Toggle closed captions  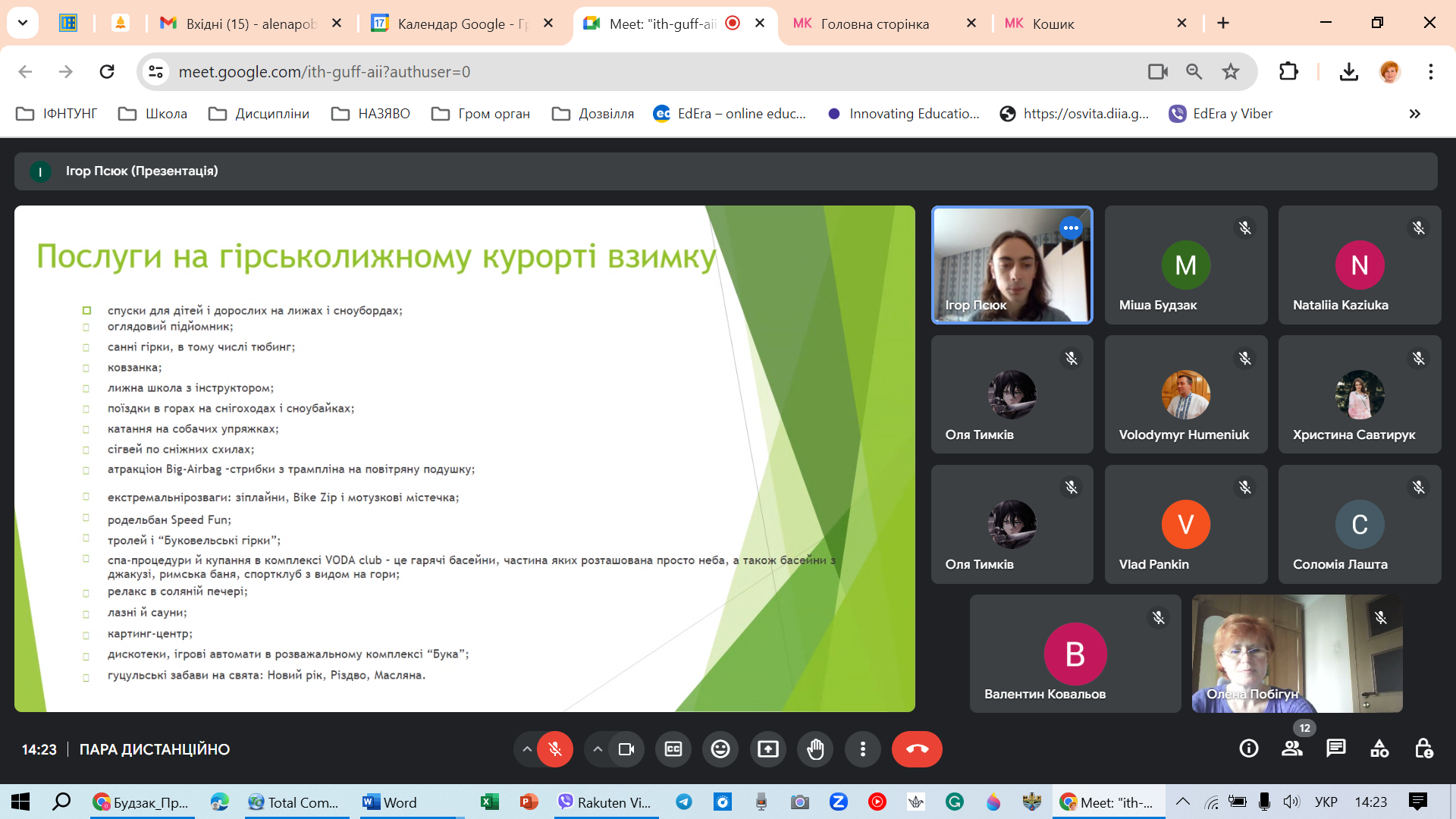673,749
